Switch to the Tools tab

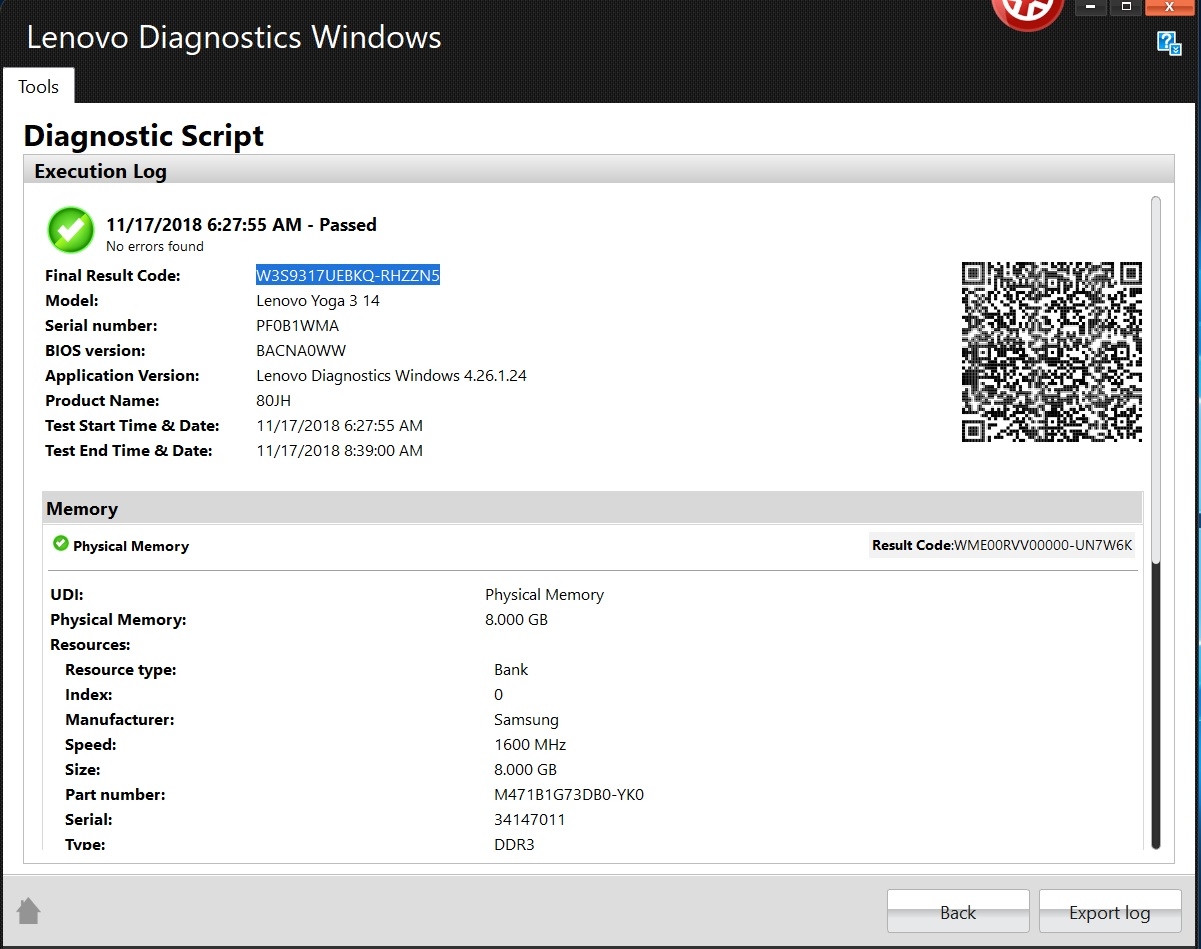(x=38, y=86)
